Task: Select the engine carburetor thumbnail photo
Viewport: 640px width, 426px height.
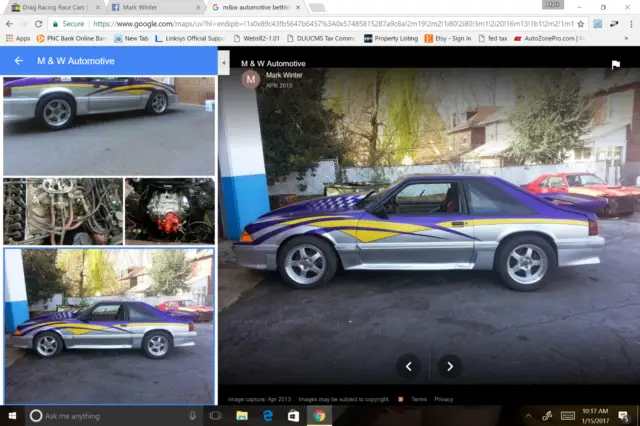Action: (62, 211)
